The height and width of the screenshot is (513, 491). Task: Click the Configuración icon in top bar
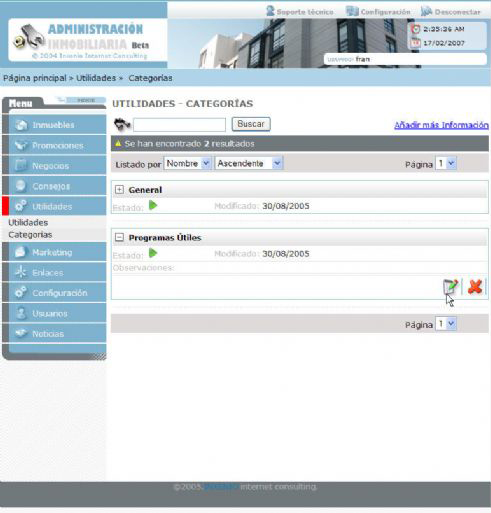pyautogui.click(x=352, y=11)
